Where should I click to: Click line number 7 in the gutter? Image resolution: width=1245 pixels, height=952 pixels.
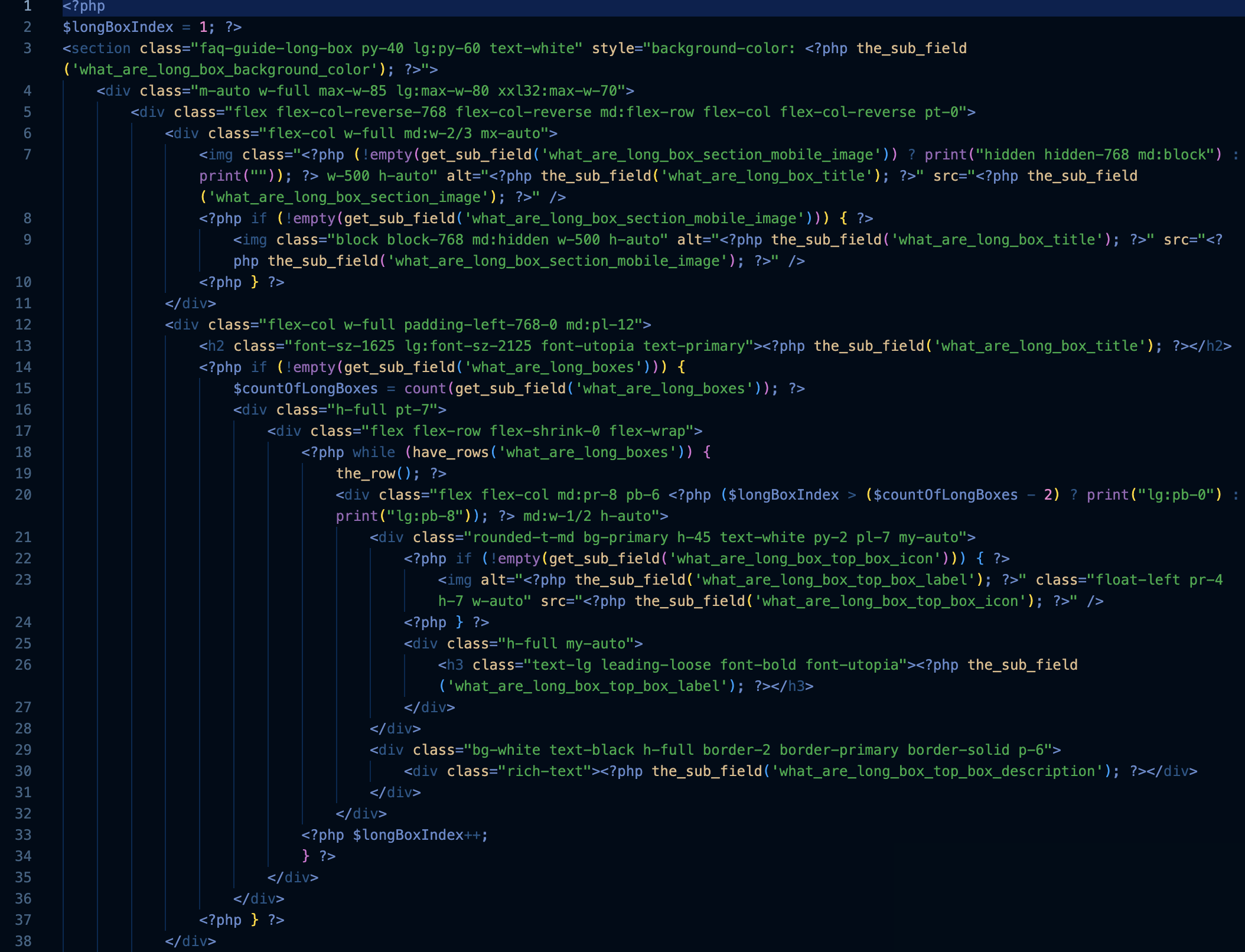pos(27,155)
